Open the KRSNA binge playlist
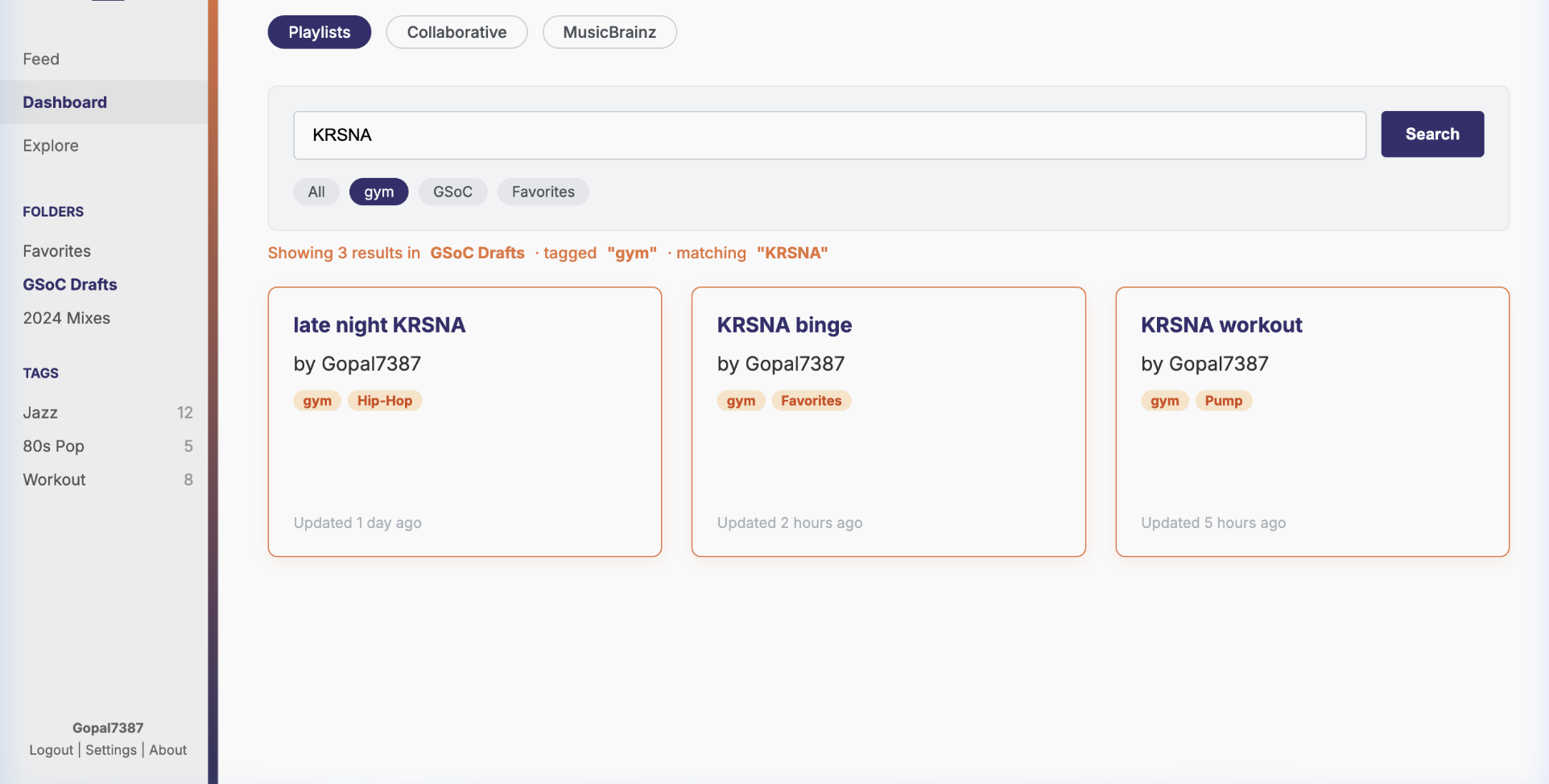The width and height of the screenshot is (1549, 784). (784, 325)
